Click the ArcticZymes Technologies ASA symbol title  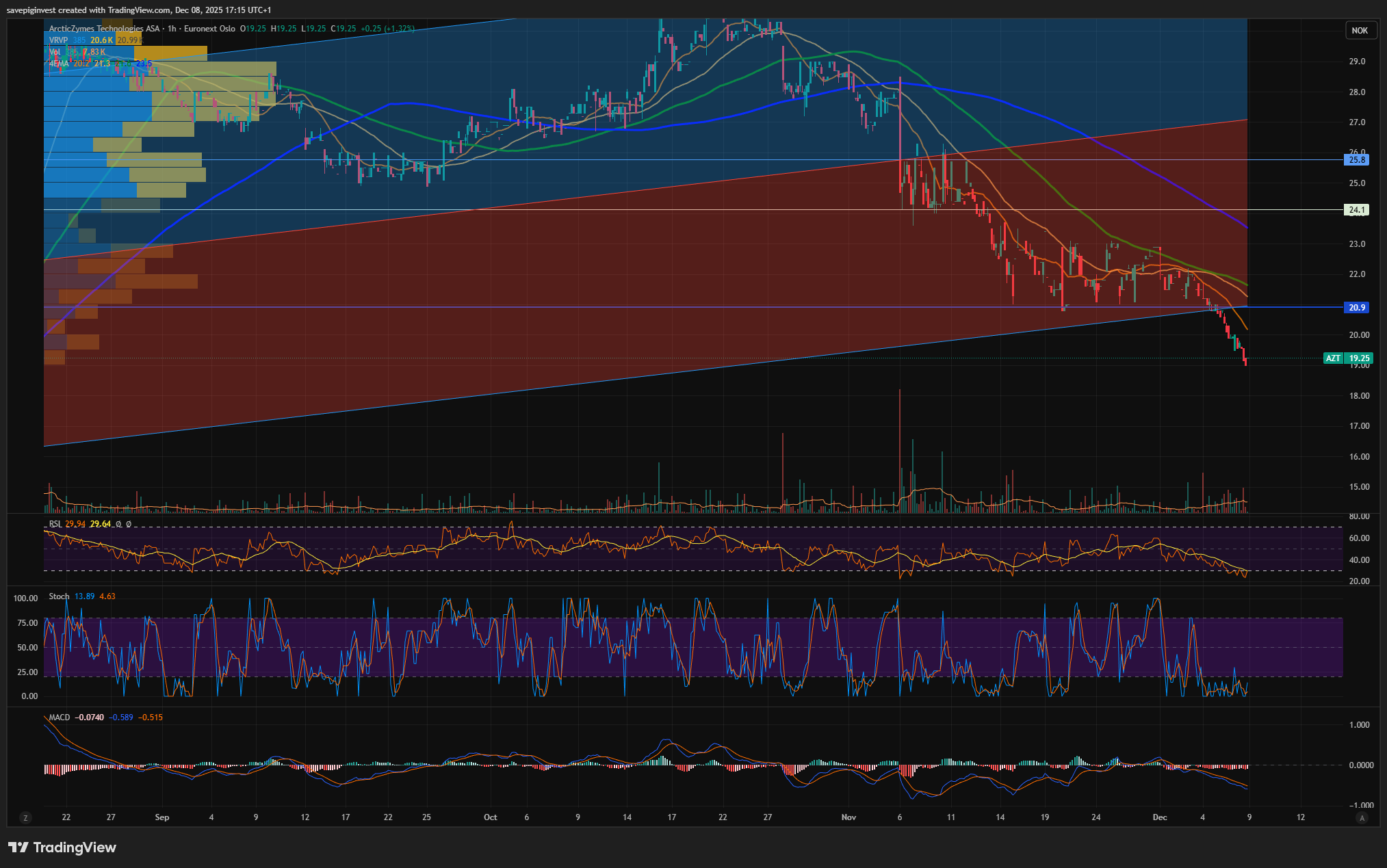click(x=104, y=29)
